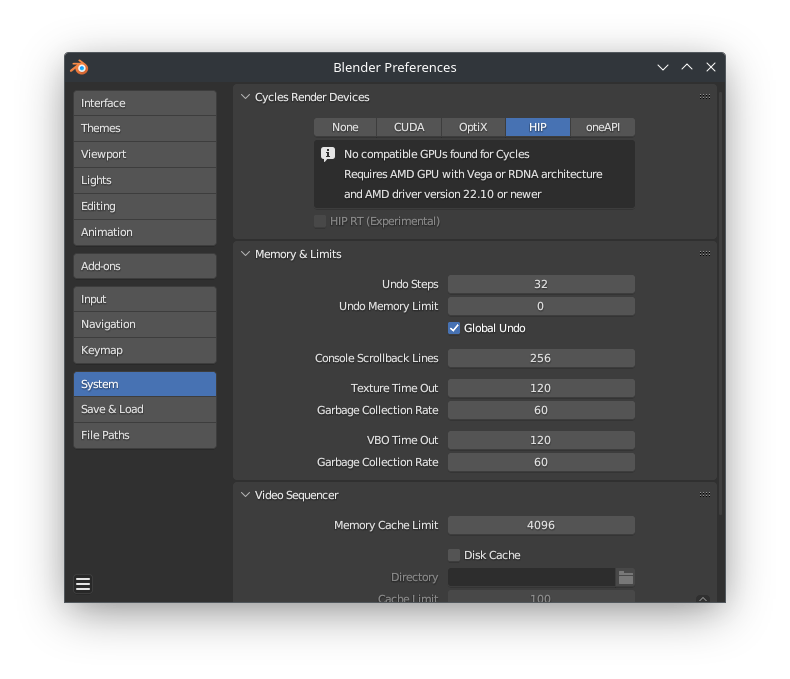Select the OptiX render device option
790x679 pixels.
tap(473, 127)
